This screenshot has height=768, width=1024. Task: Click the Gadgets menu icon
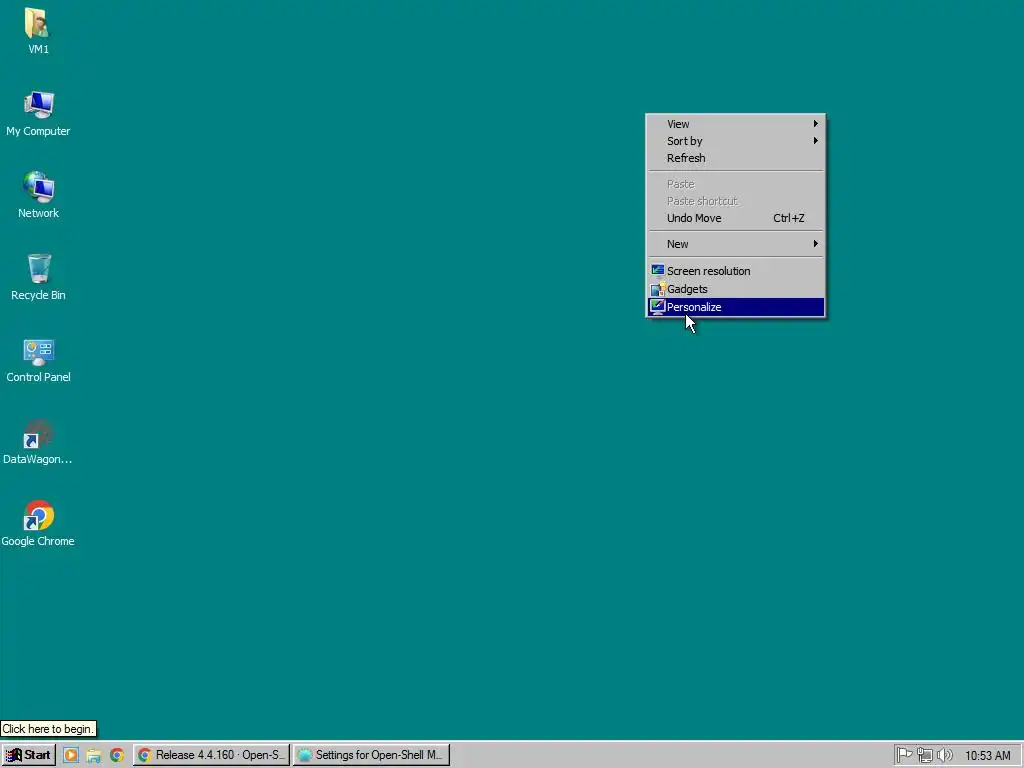658,289
